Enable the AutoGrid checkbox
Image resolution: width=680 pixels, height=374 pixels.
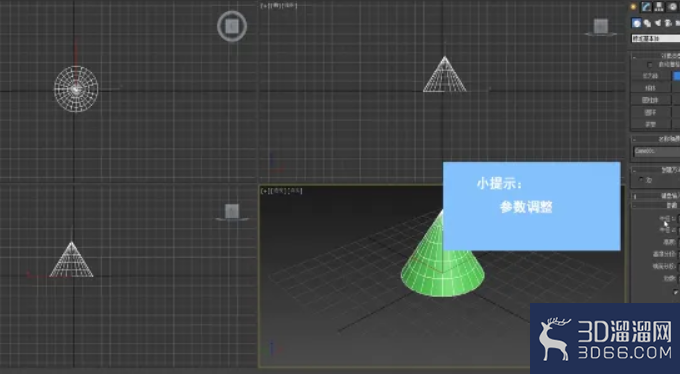tap(649, 65)
